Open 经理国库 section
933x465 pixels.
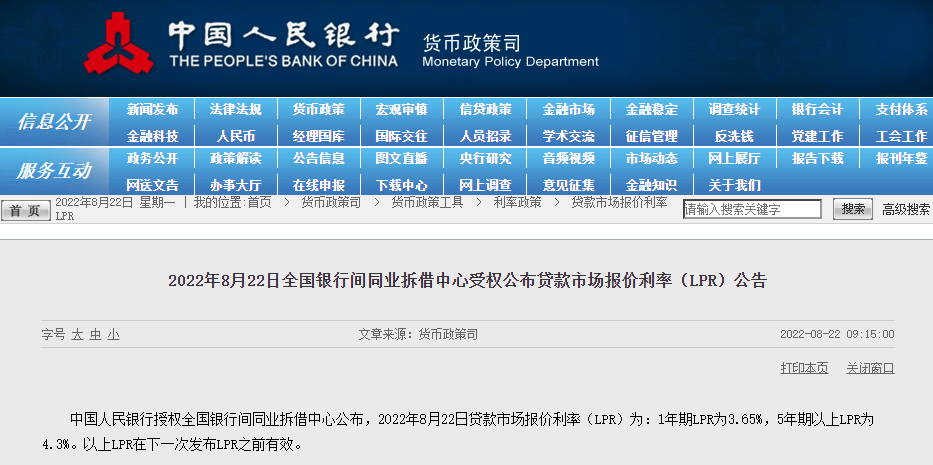[x=318, y=136]
